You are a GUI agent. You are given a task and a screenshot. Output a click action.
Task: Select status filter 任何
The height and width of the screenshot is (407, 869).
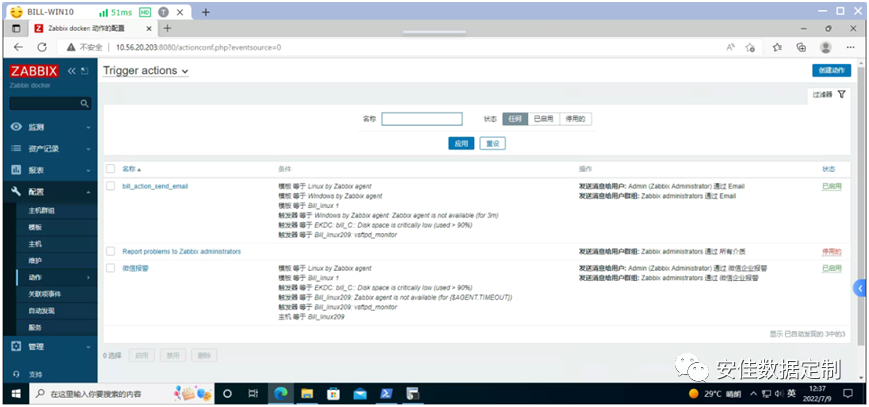click(x=515, y=119)
